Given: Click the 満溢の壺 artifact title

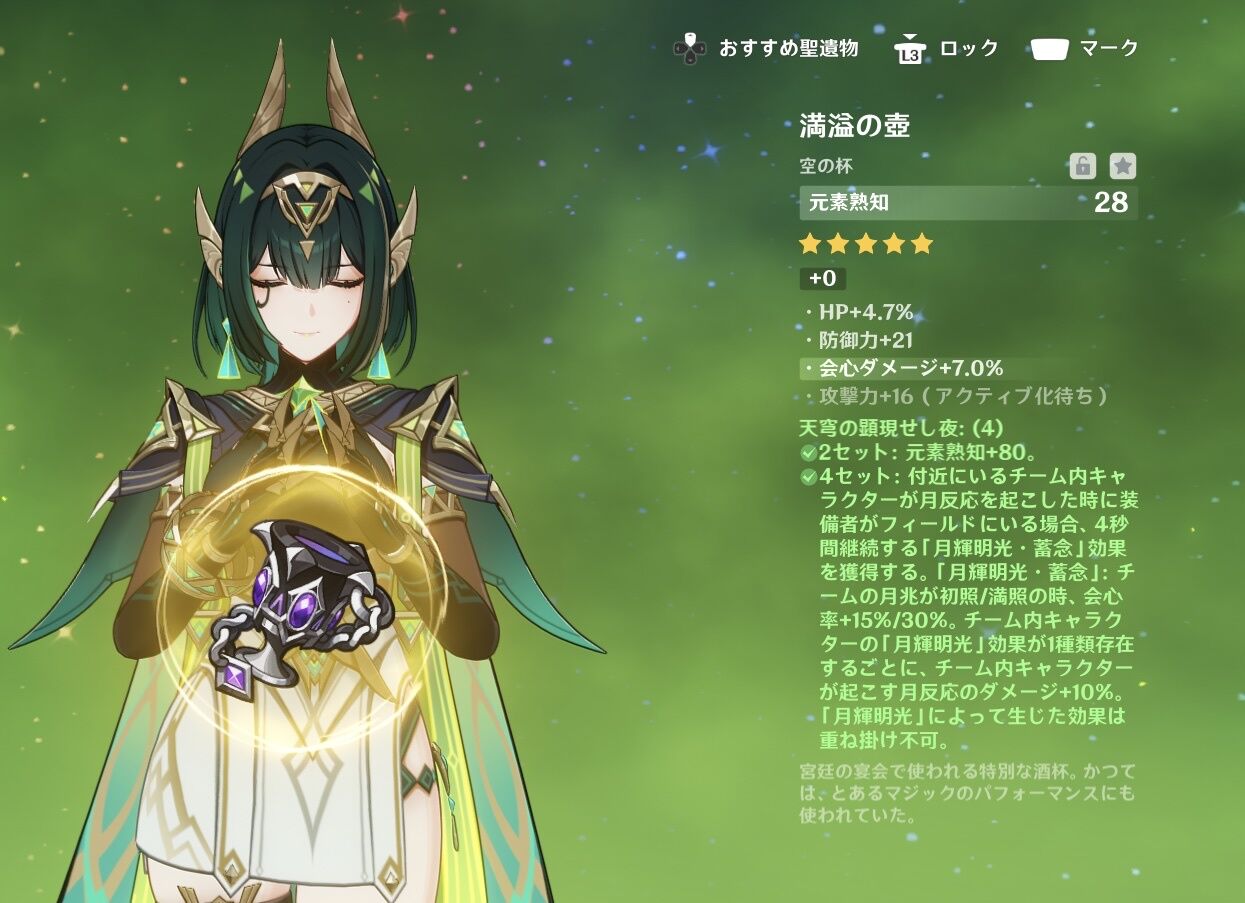Looking at the screenshot, I should tap(854, 125).
